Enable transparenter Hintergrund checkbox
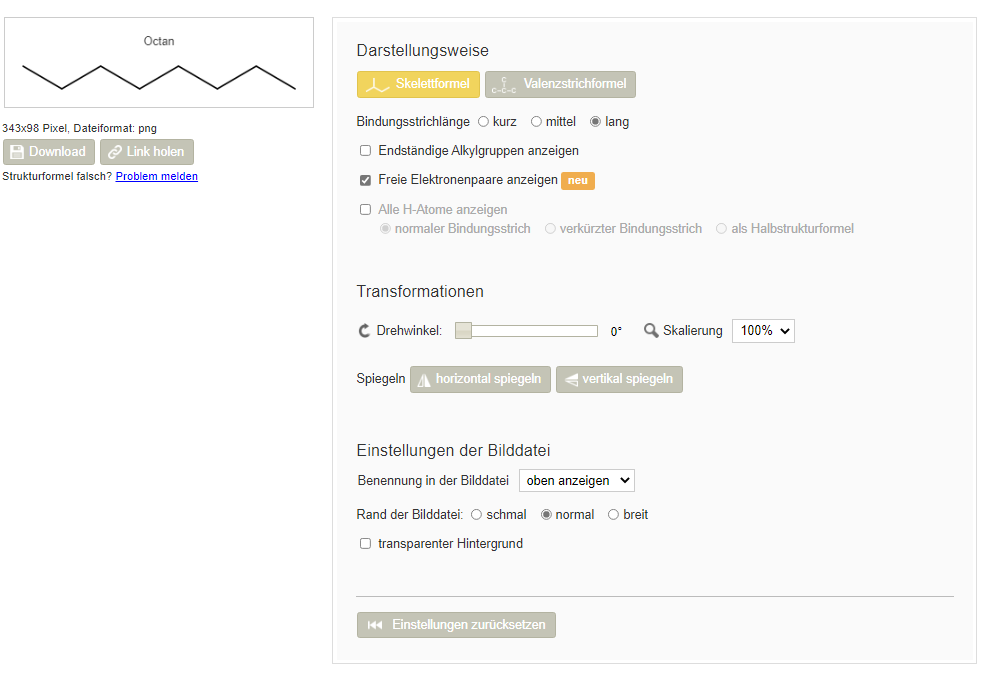 pos(366,543)
